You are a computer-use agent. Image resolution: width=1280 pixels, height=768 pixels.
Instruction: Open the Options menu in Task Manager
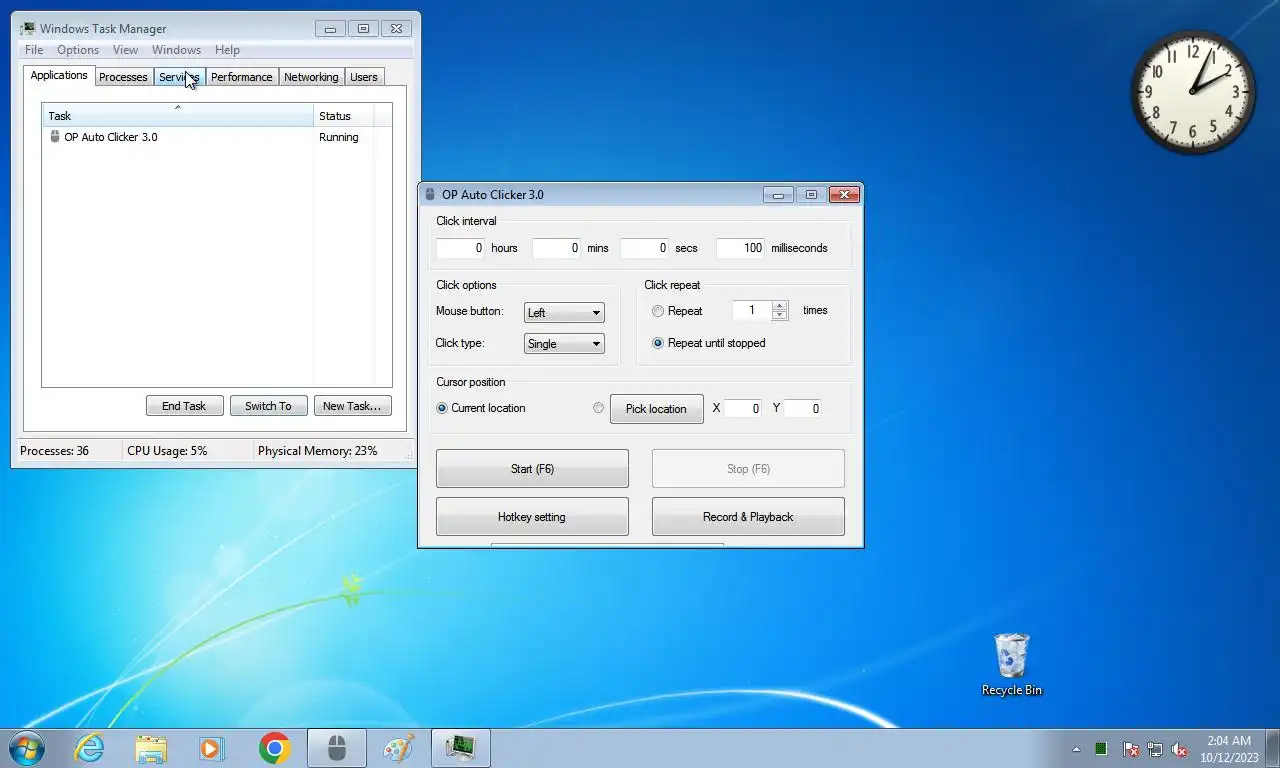click(x=78, y=50)
